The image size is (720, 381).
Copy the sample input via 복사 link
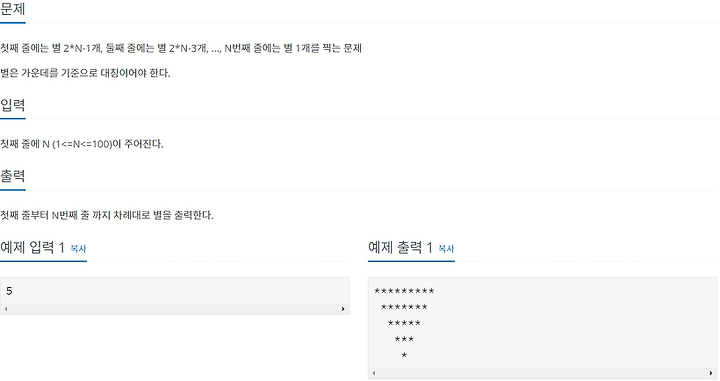pos(79,248)
